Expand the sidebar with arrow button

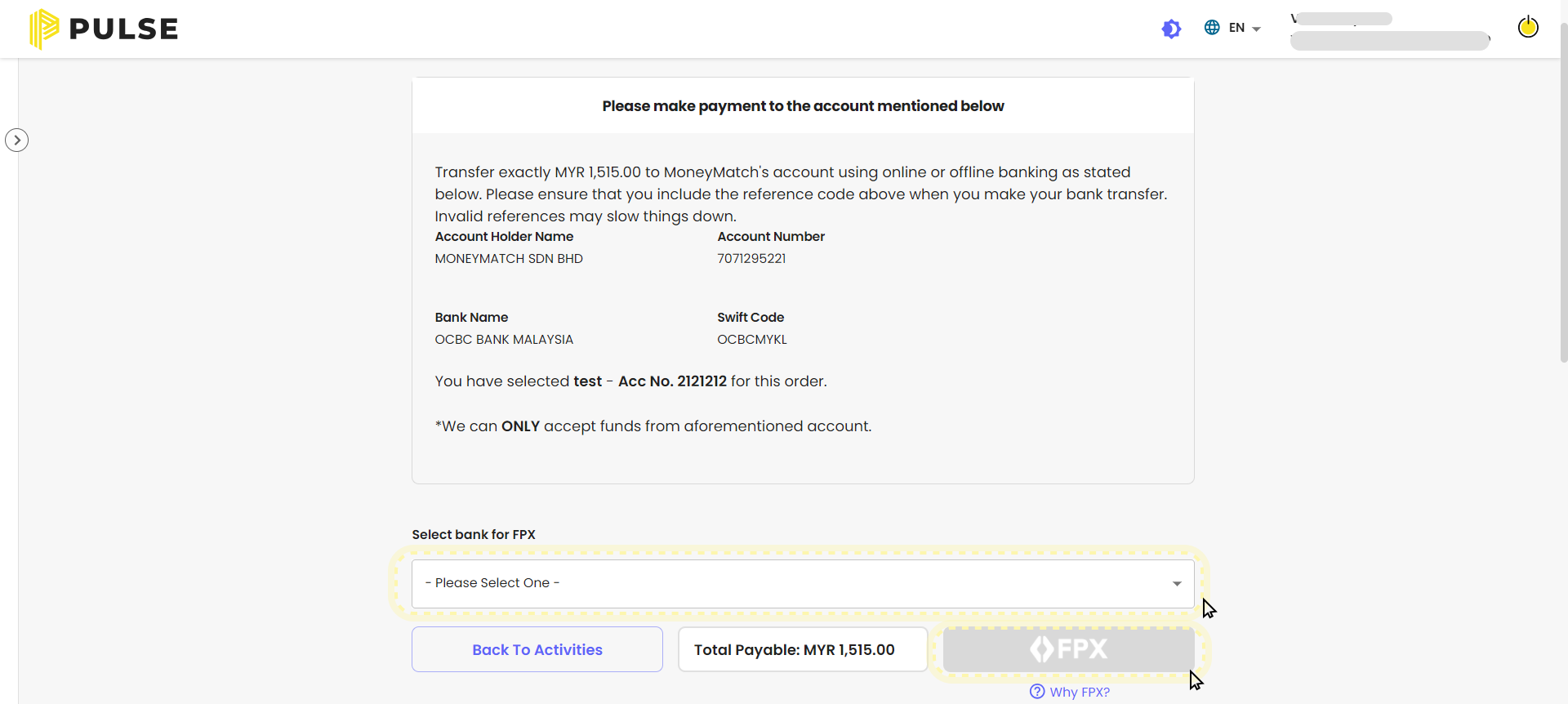[x=17, y=140]
